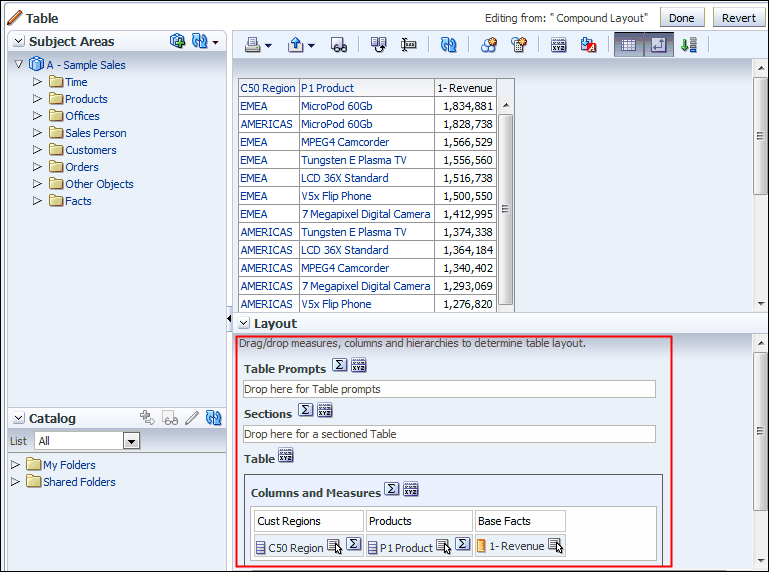Open the Print dropdown arrow
The height and width of the screenshot is (572, 769).
268,46
